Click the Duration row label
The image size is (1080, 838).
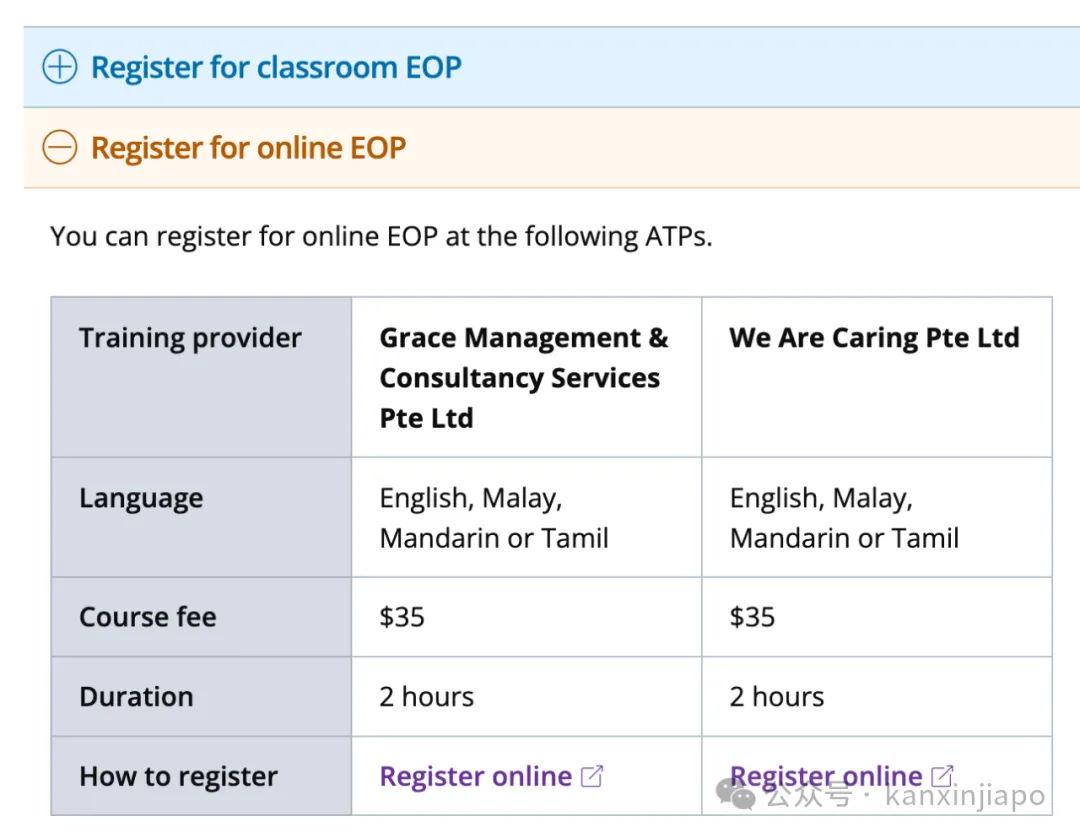(136, 697)
